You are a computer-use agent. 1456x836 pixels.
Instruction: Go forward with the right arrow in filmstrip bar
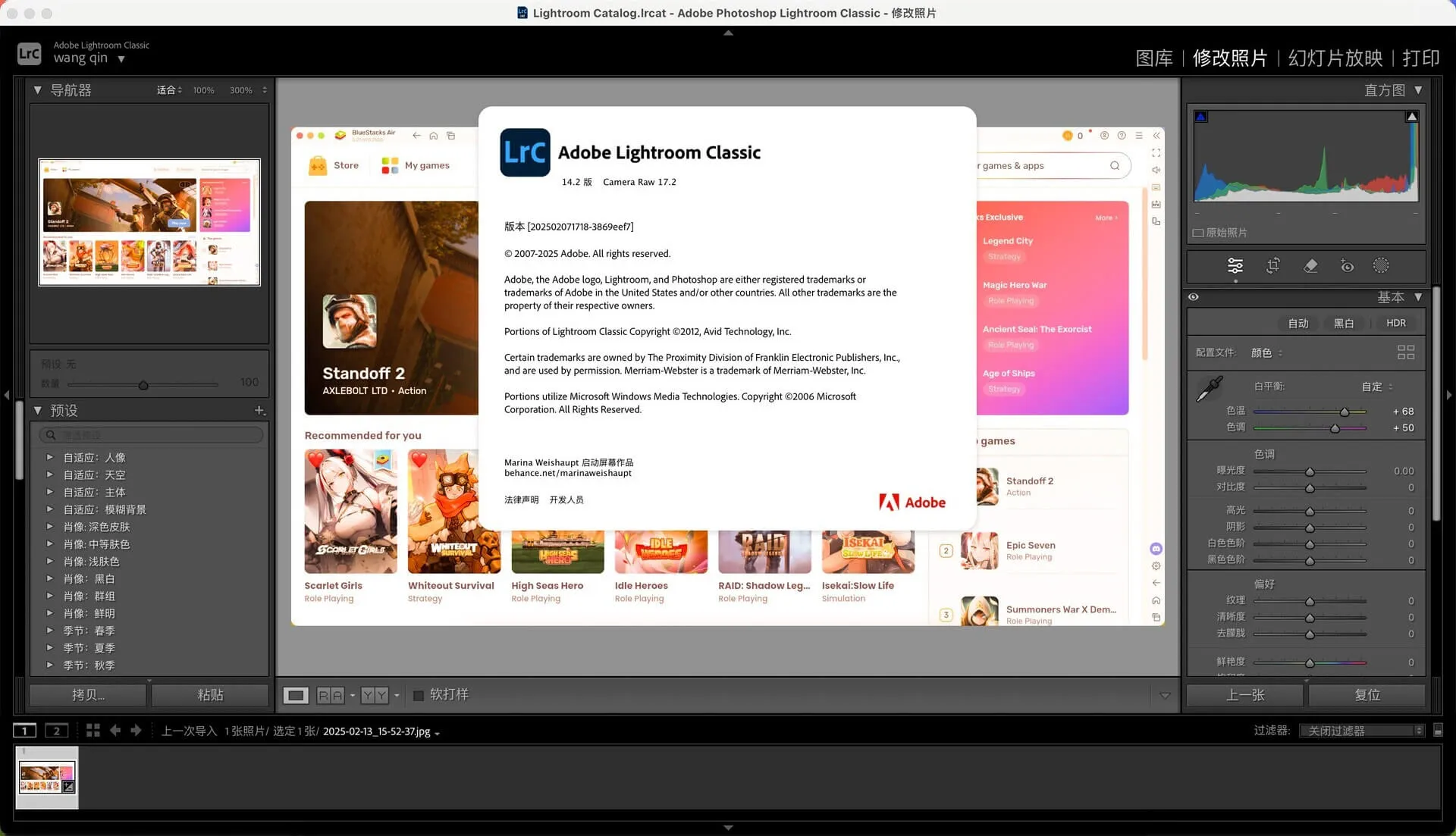tap(136, 731)
